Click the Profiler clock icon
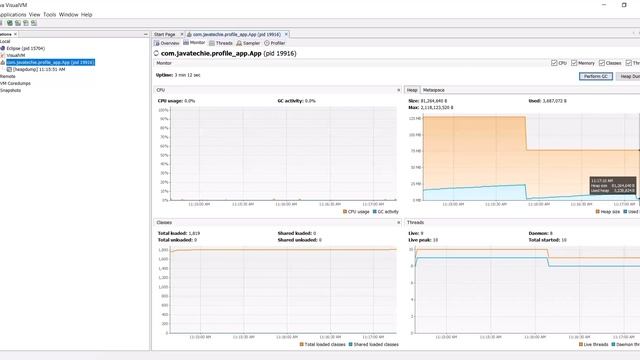Viewport: 640px width, 360px height. point(267,43)
